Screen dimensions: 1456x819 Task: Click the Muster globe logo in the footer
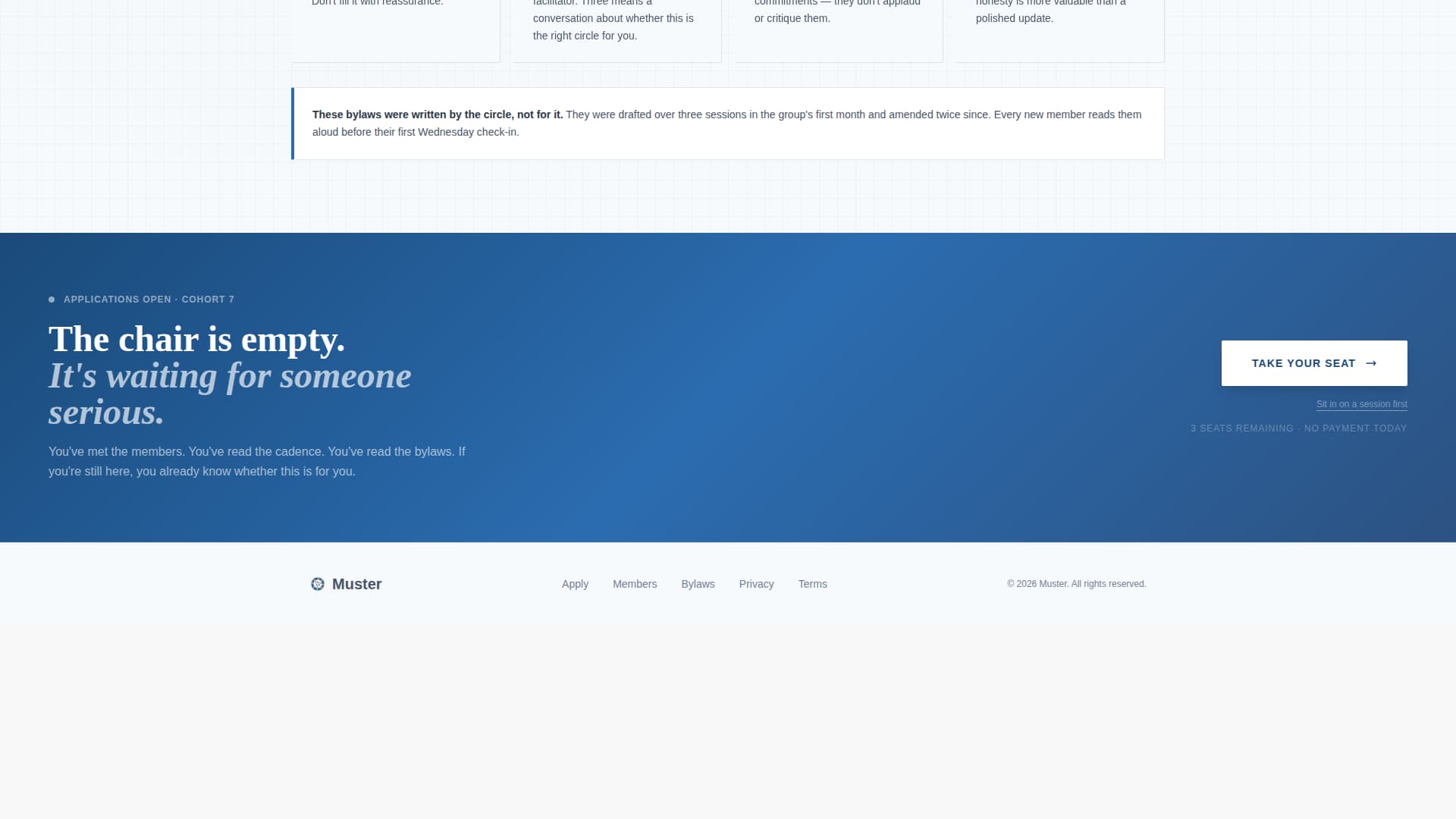pyautogui.click(x=318, y=584)
